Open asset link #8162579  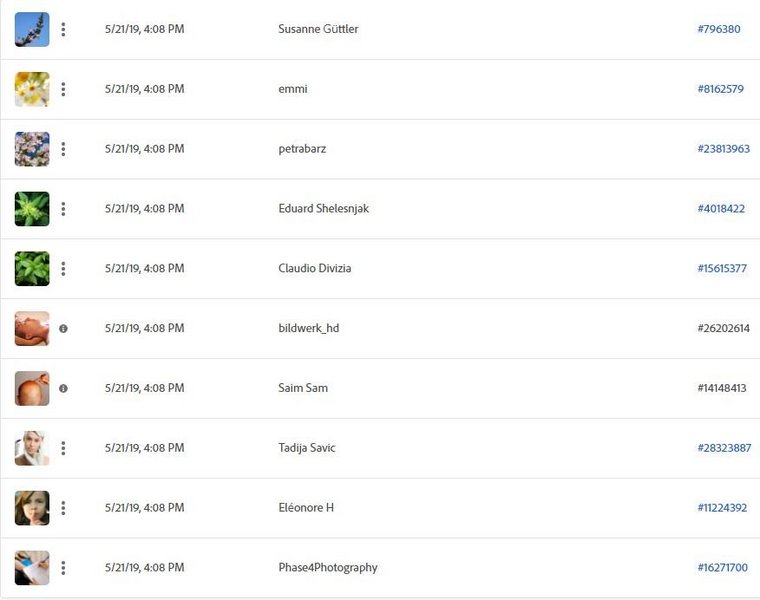click(720, 89)
